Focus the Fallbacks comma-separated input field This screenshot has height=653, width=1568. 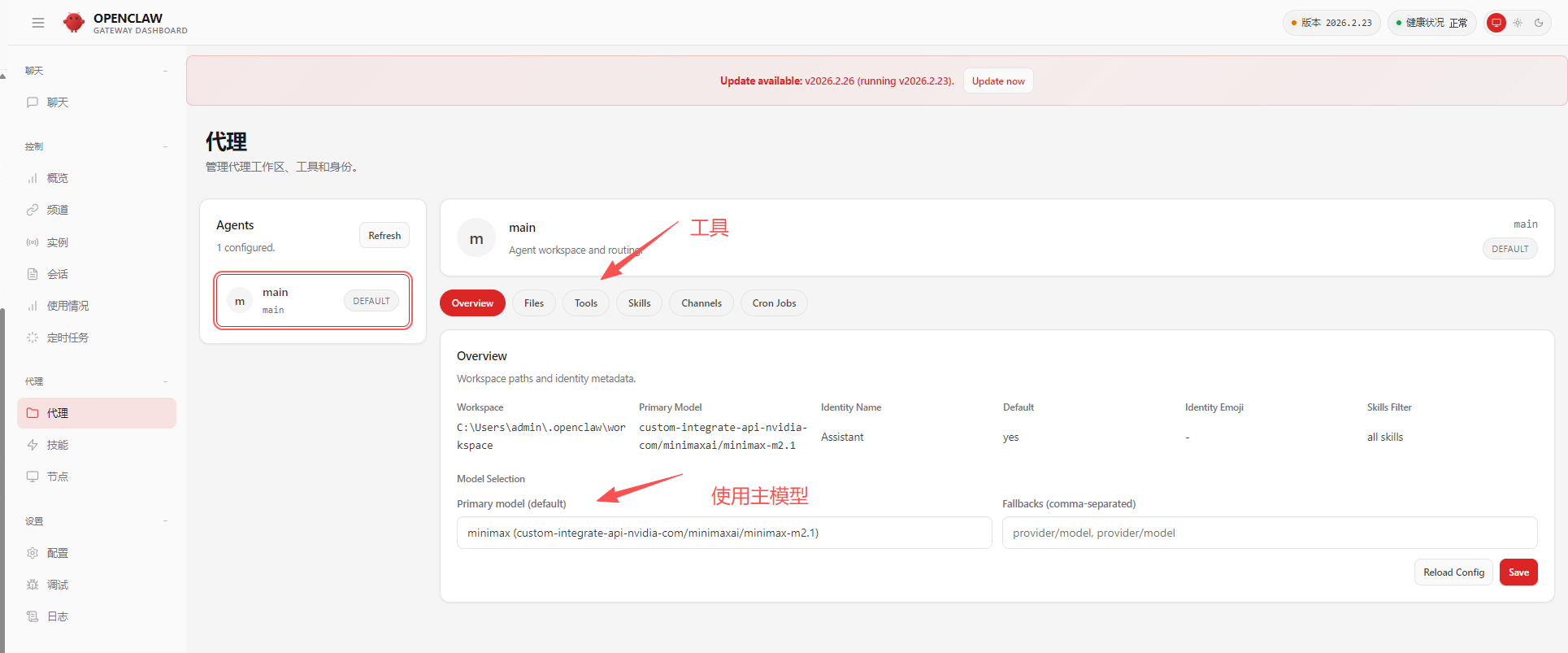click(x=1270, y=533)
